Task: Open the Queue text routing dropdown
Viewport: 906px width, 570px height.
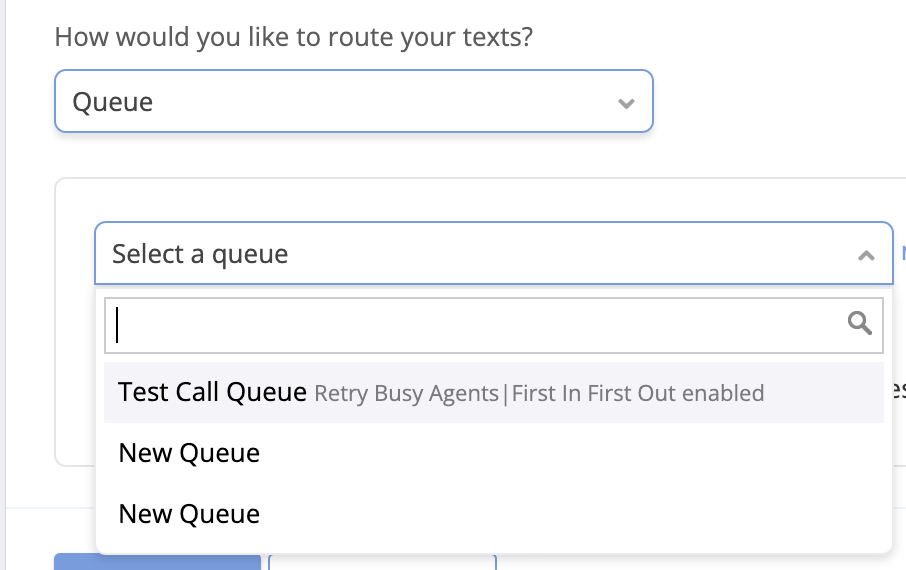Action: coord(354,101)
